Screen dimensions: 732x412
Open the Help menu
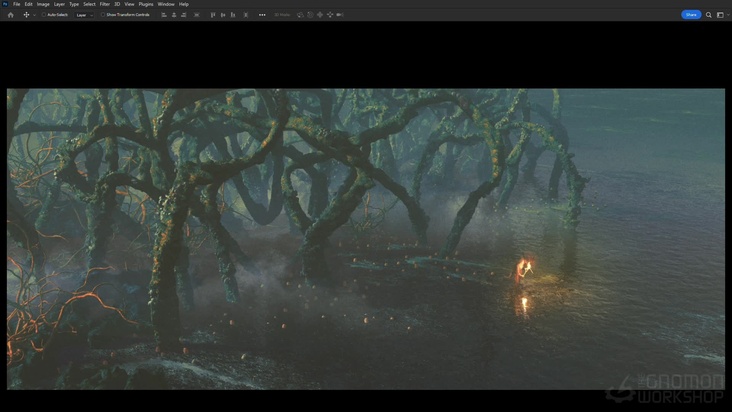tap(184, 4)
